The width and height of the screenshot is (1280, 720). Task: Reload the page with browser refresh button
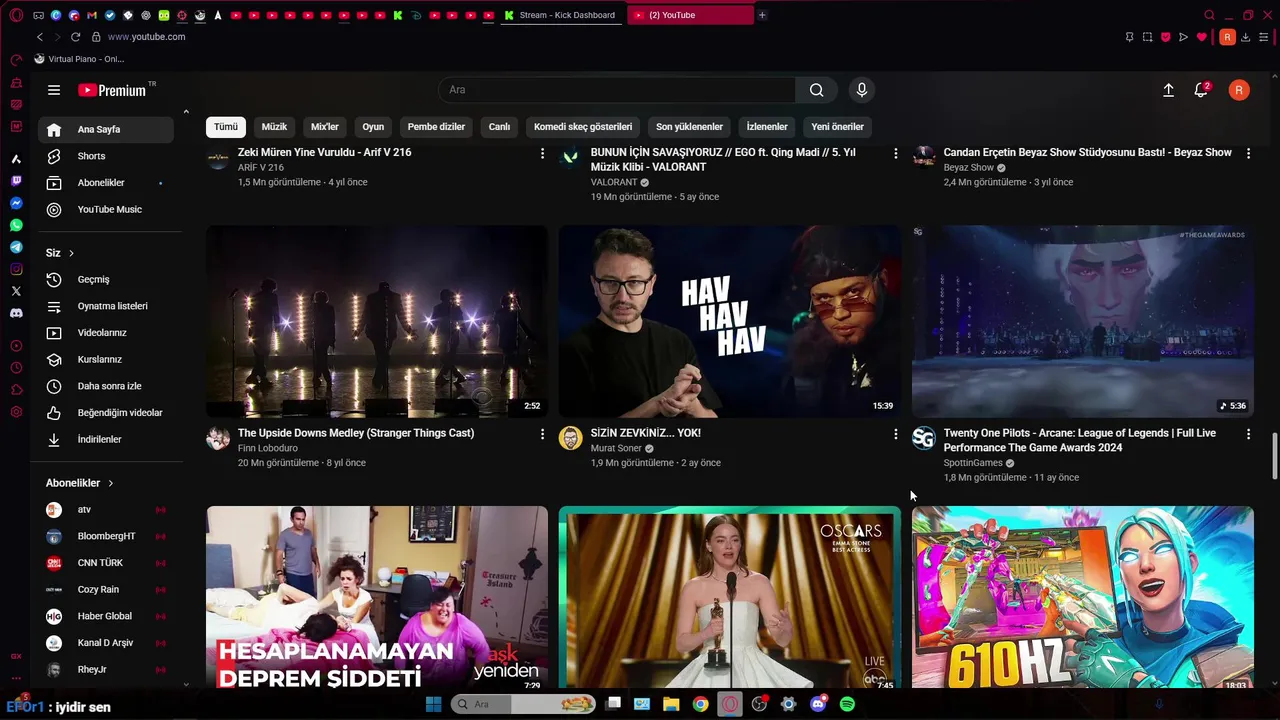(75, 37)
